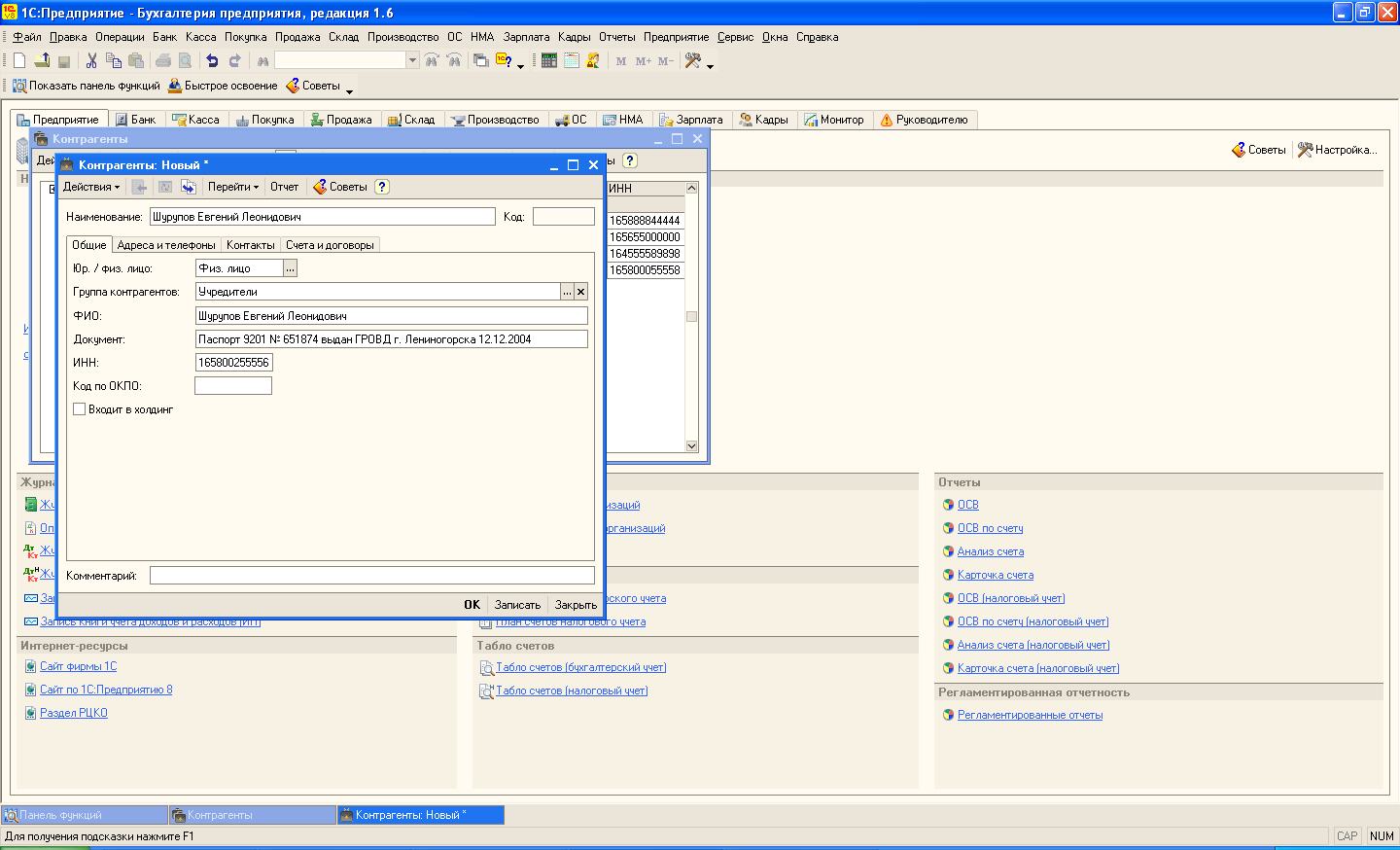
Task: Click in the Комментарий input field
Action: [372, 576]
